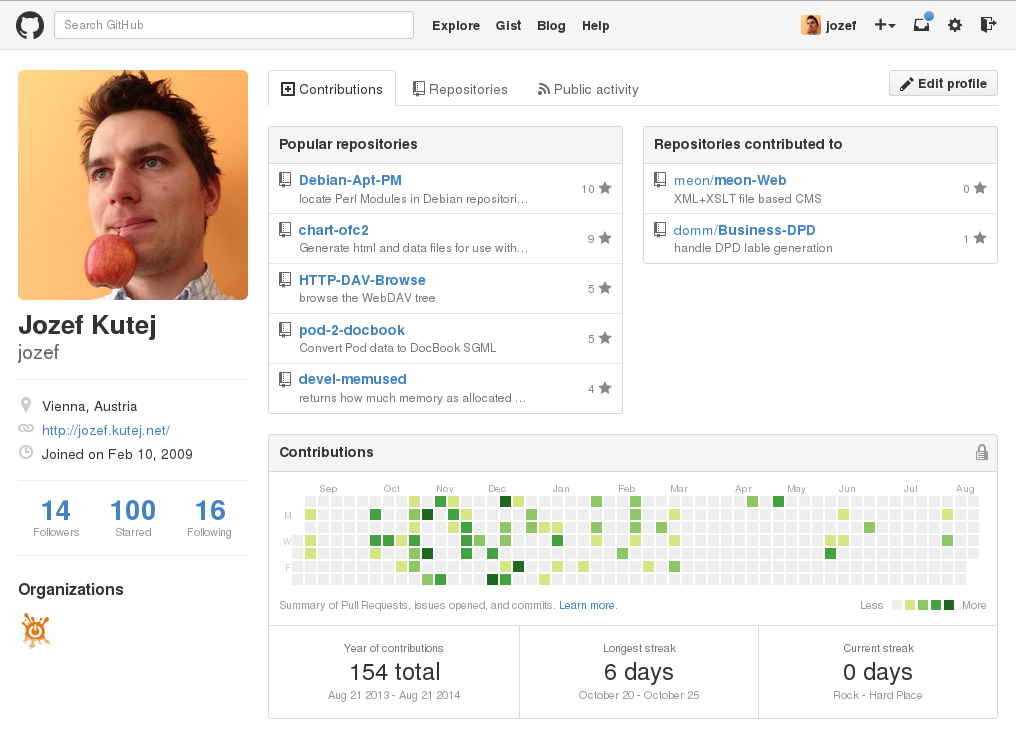
Task: Click the Vienna, Austria location text
Action: click(89, 406)
